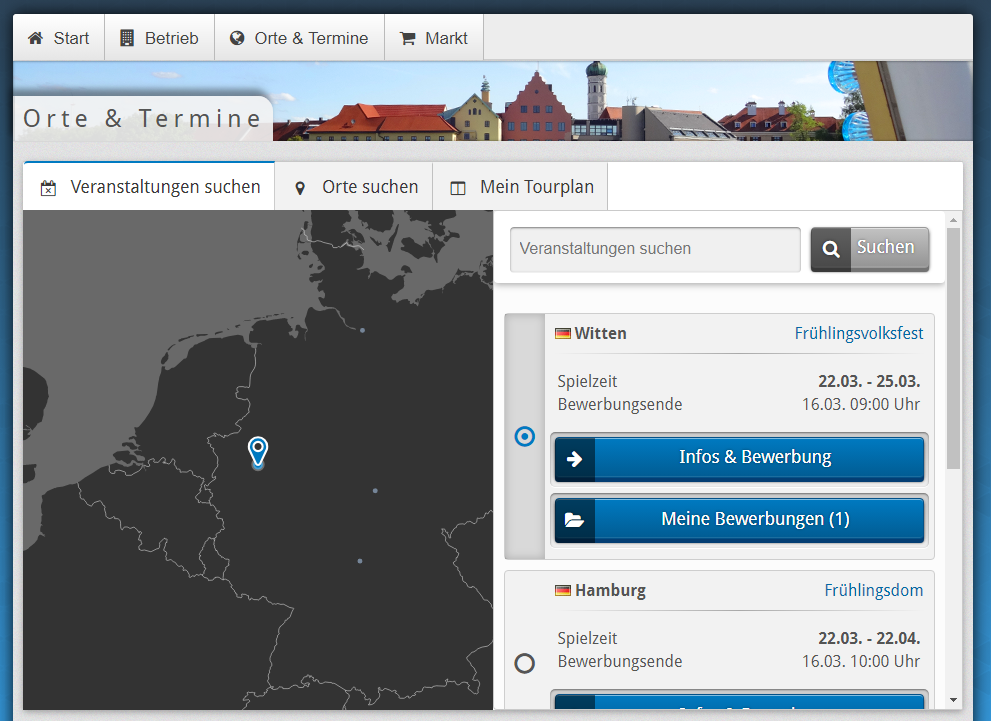Click the globe icon for Orte & Termine

237,39
